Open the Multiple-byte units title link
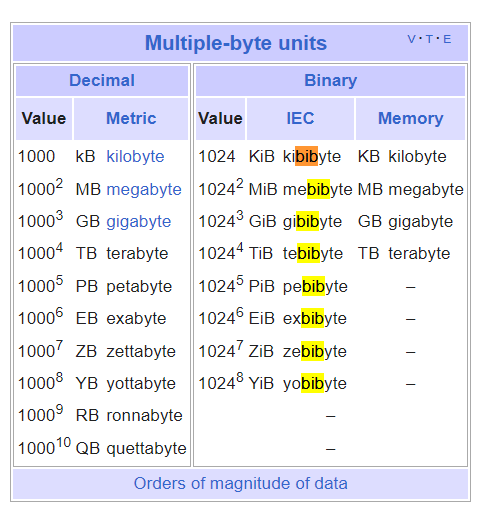 pyautogui.click(x=236, y=43)
